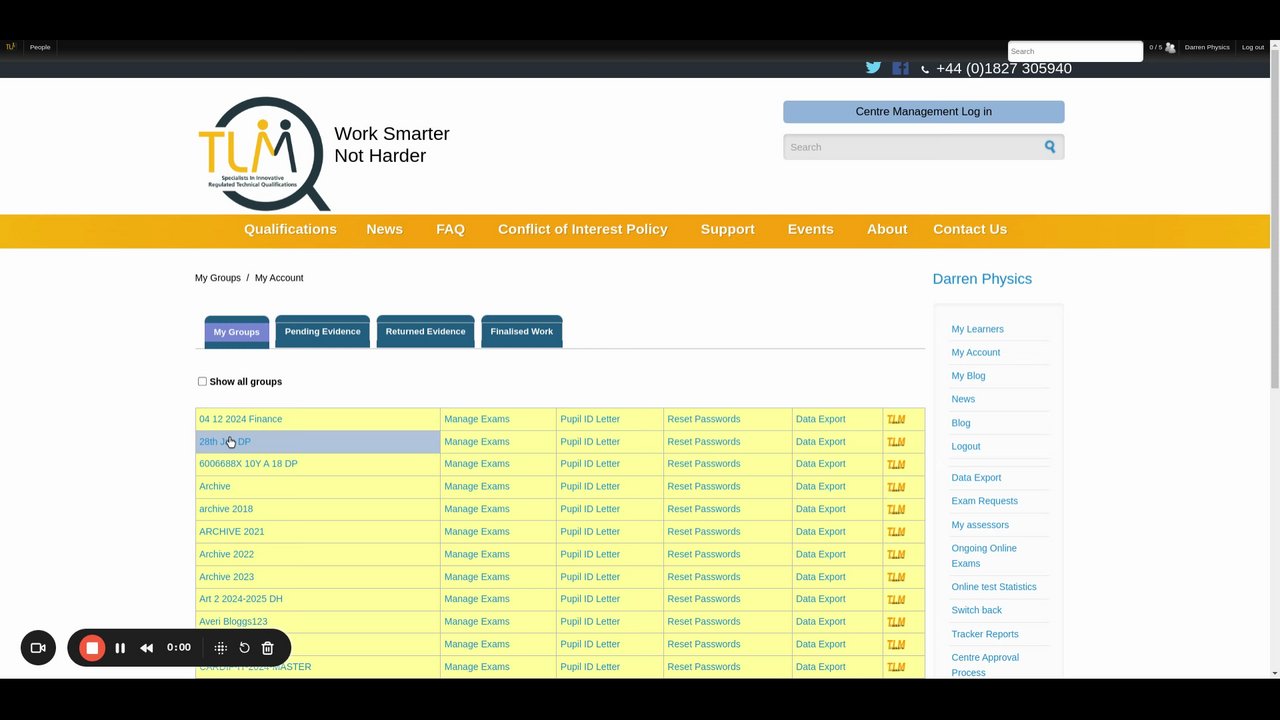Click the TLM icon in the 6006688X 10Y A 18 DP row
Screen dimensions: 1280x720
point(896,464)
